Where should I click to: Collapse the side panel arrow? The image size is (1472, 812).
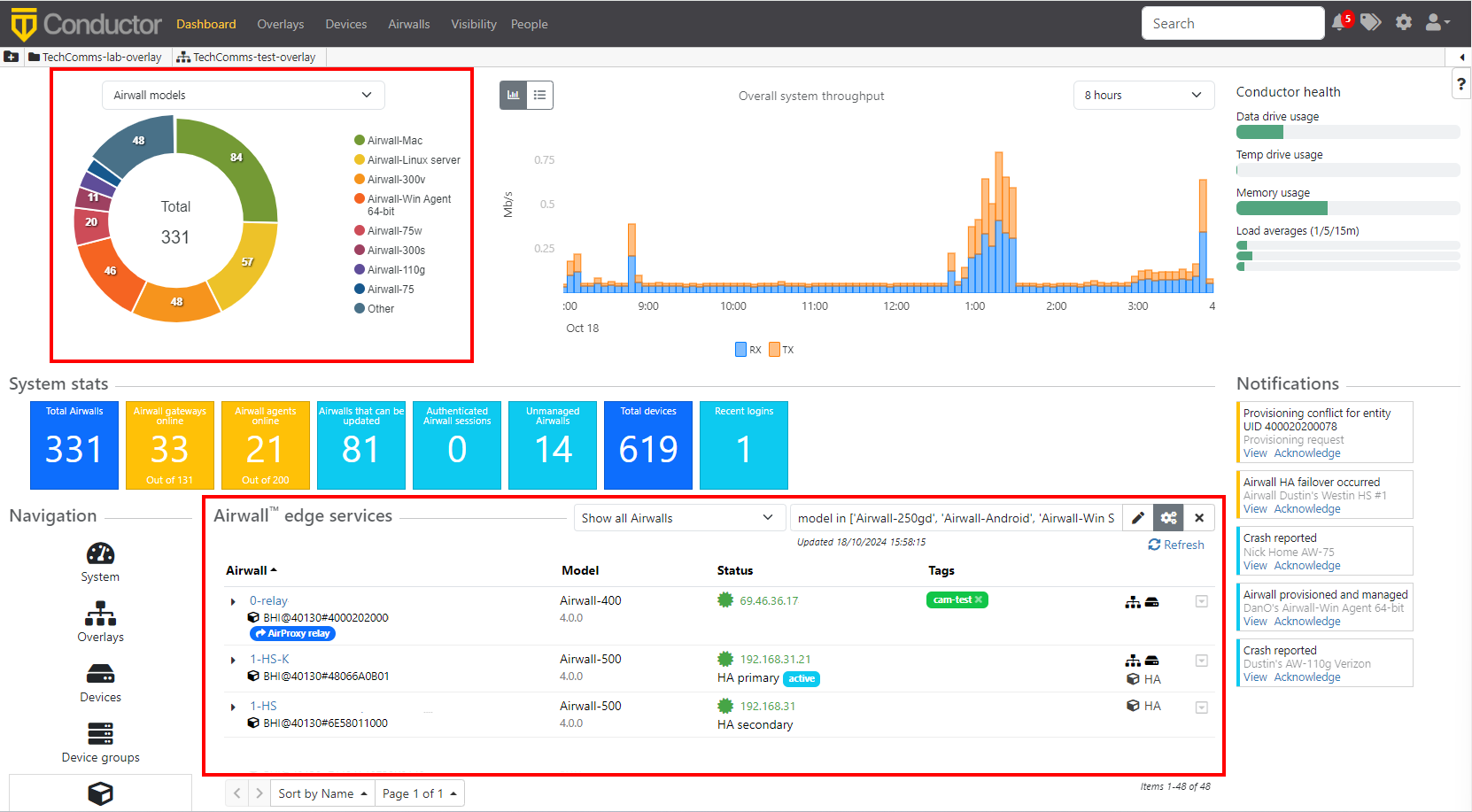coord(1461,57)
